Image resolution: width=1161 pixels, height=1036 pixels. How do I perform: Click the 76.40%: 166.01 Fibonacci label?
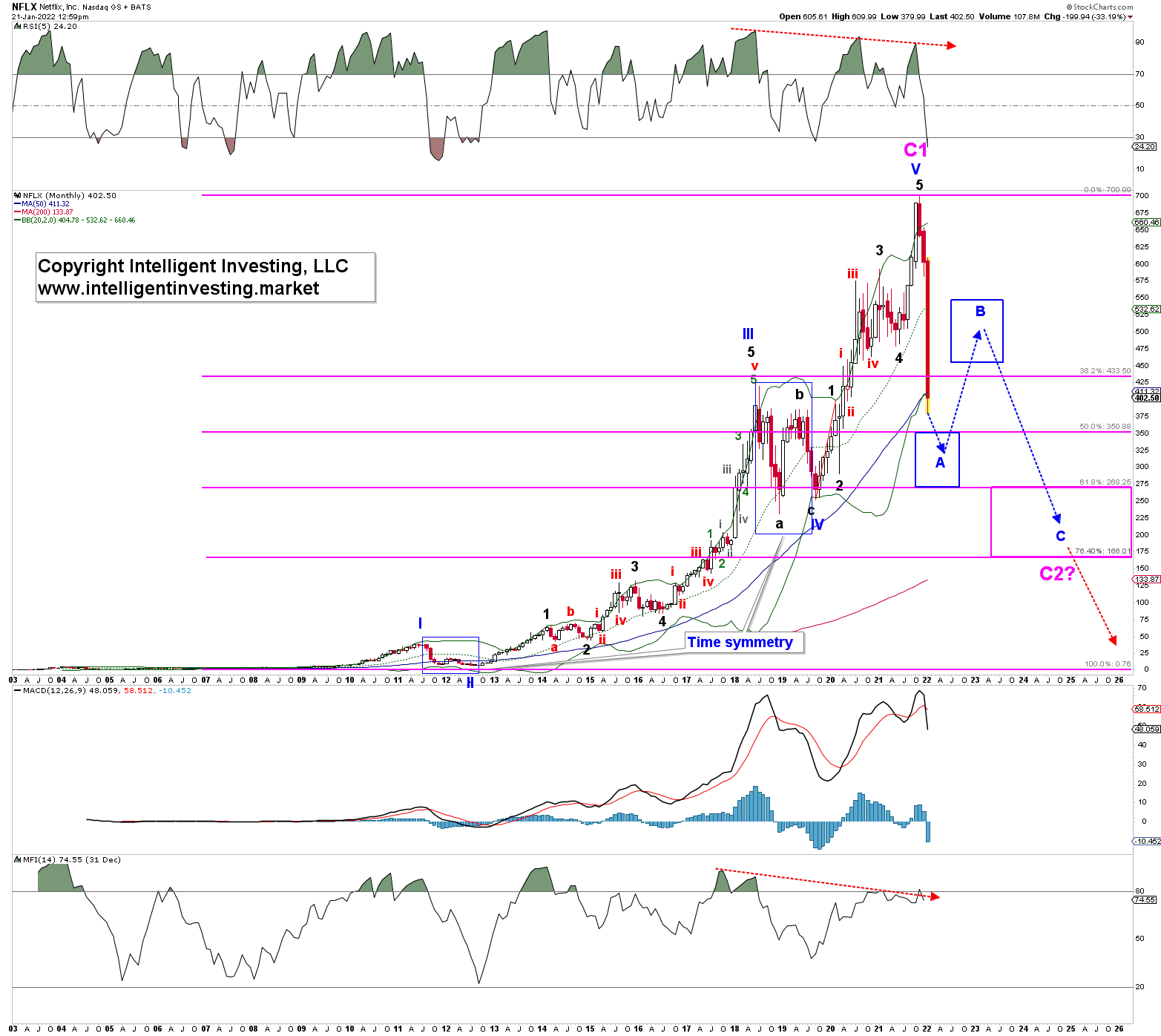[1103, 551]
